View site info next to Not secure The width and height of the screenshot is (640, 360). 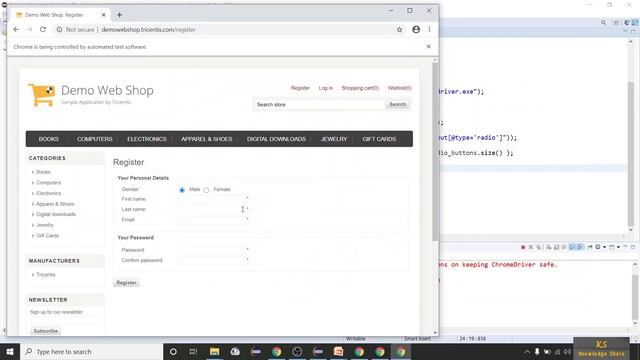pos(60,29)
